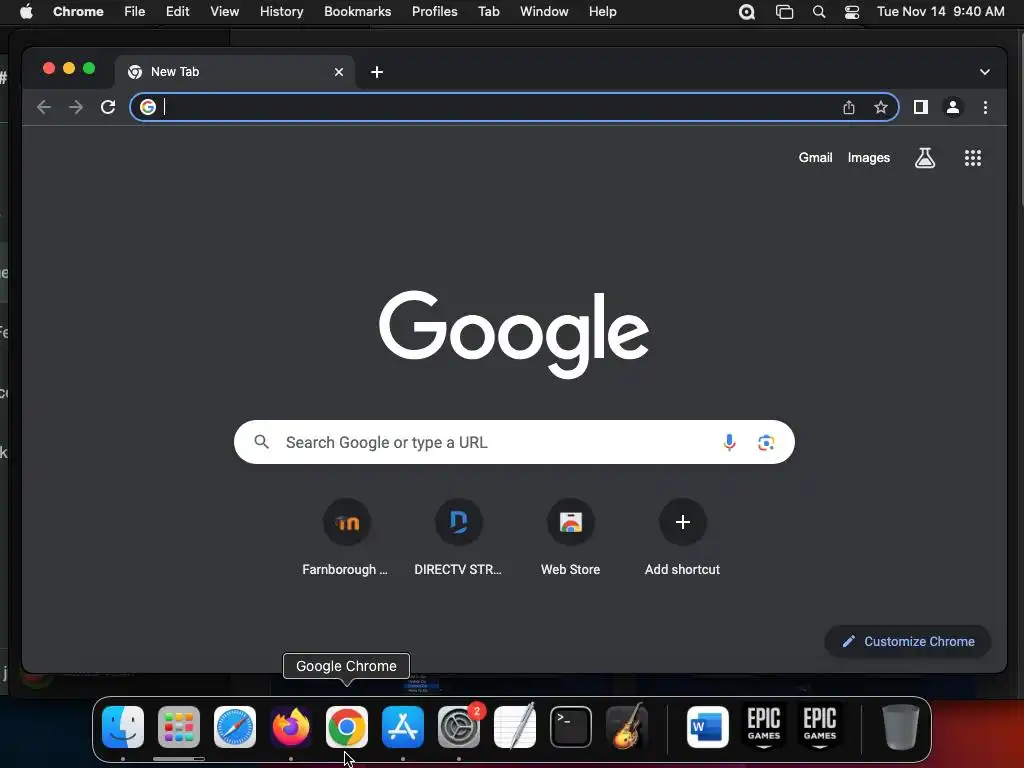1024x768 pixels.
Task: Open Microsoft Word from the Dock
Action: point(708,727)
